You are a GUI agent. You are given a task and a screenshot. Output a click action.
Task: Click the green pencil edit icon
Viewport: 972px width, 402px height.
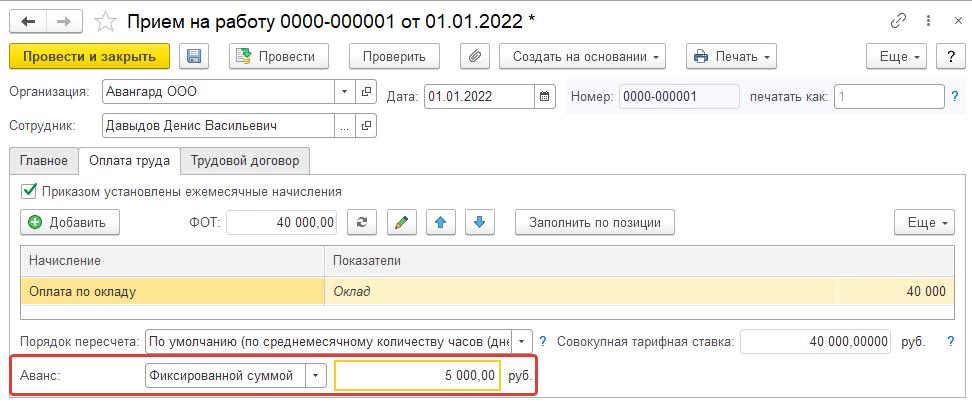click(400, 221)
